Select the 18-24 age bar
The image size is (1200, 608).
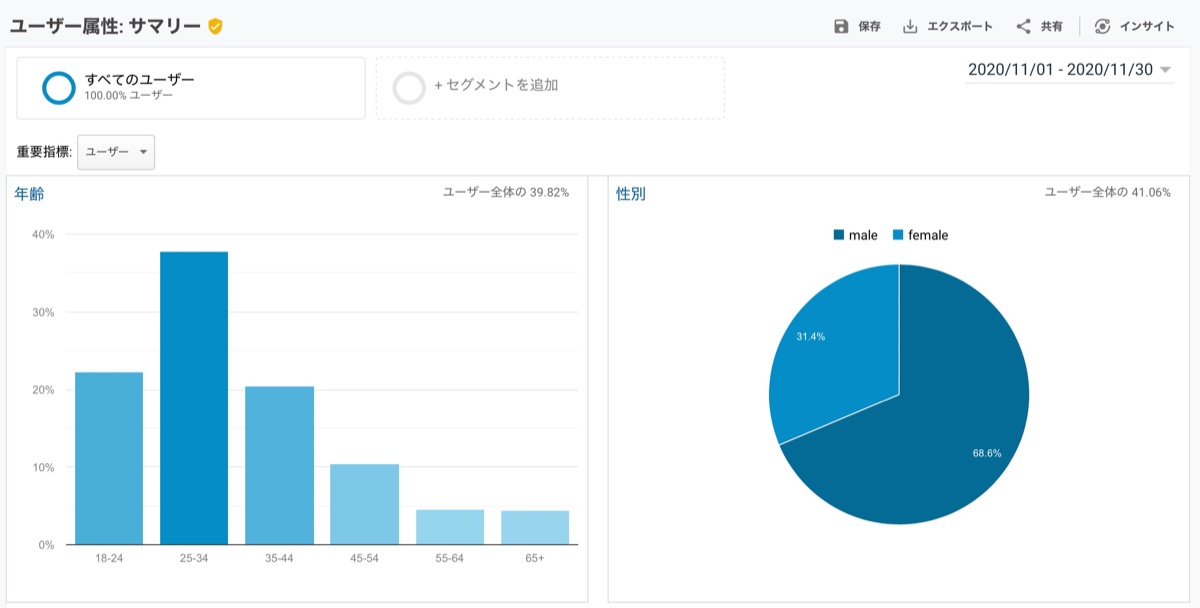[109, 458]
